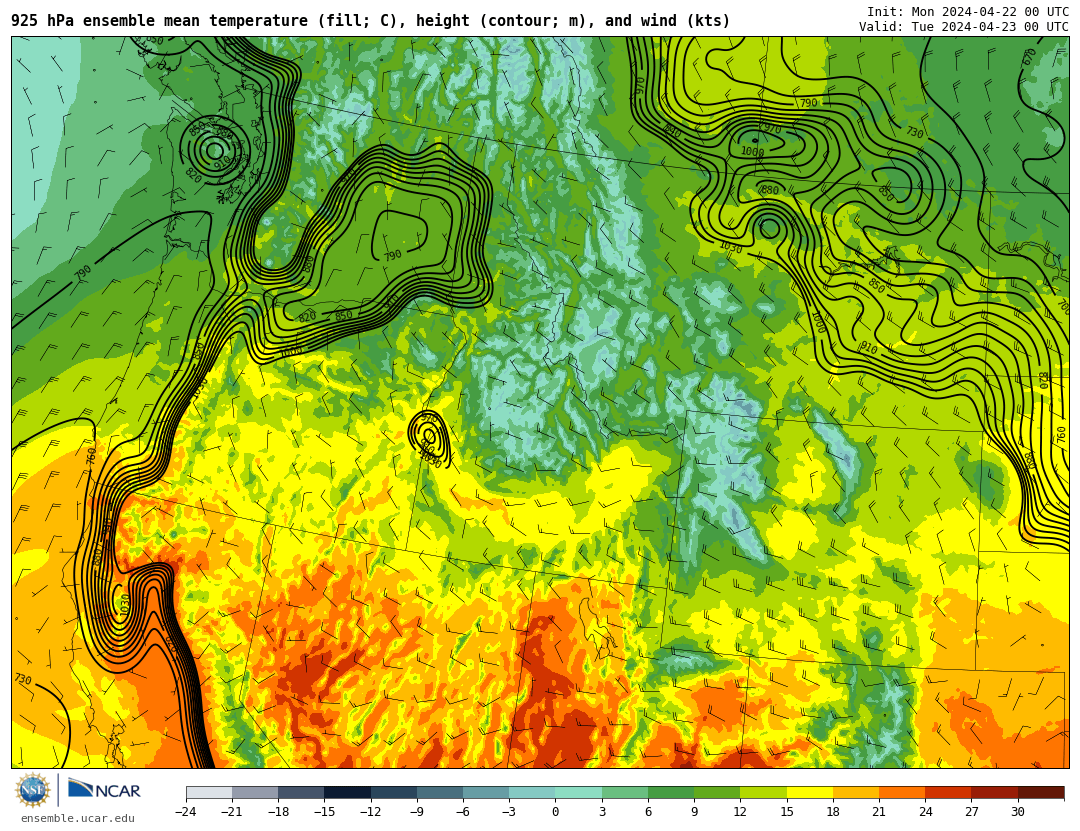Viewport: 1080px width, 831px height.
Task: Click the 30 colorbar tick label
Action: (x=1018, y=812)
